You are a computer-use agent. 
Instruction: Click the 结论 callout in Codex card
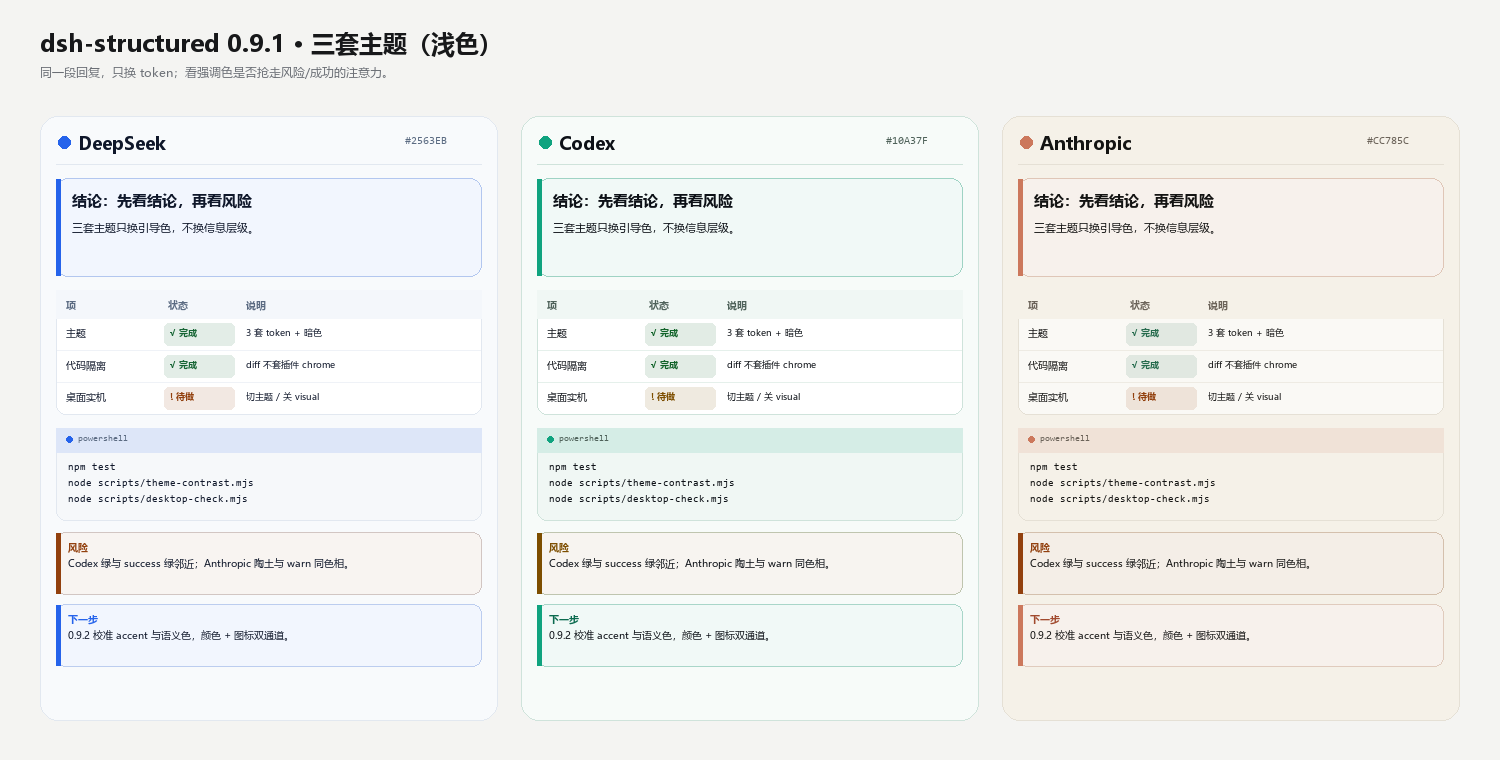click(x=750, y=227)
